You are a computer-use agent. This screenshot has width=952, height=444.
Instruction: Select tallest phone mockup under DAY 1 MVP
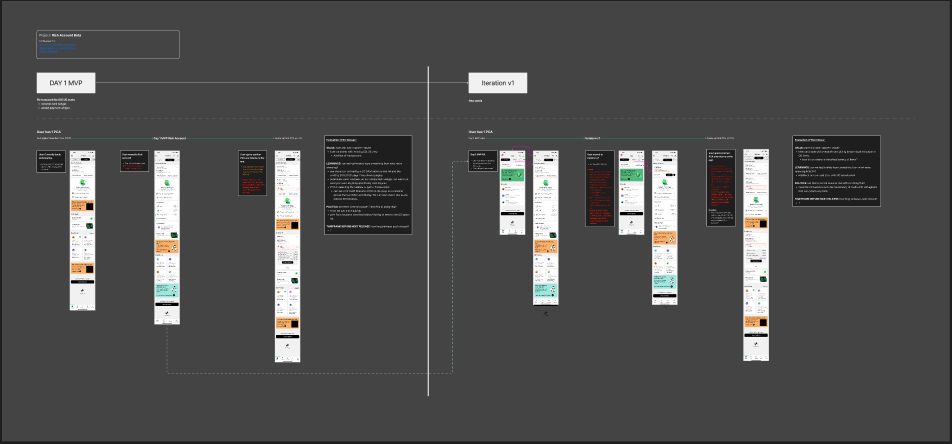(288, 256)
